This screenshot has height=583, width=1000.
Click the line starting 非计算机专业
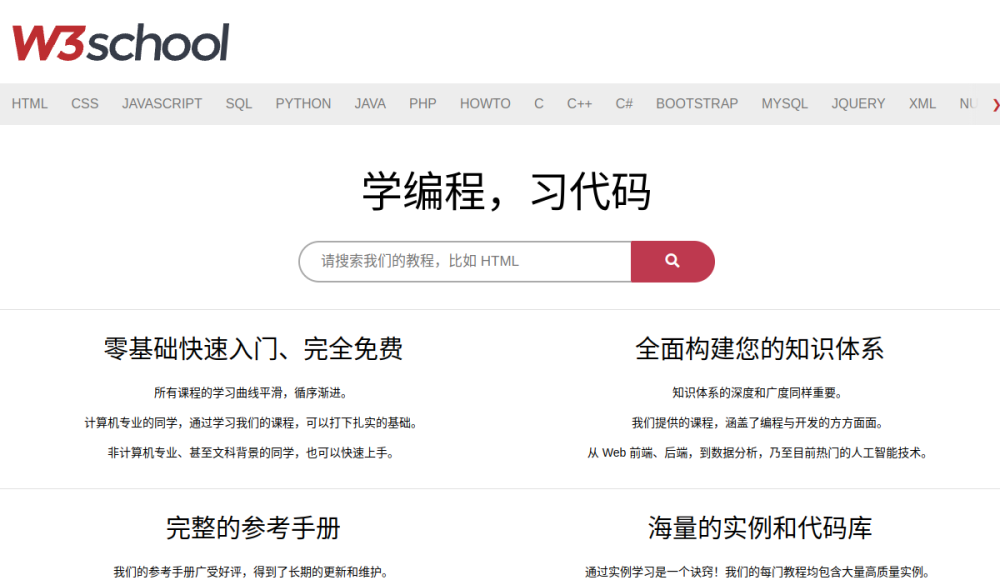pyautogui.click(x=251, y=453)
